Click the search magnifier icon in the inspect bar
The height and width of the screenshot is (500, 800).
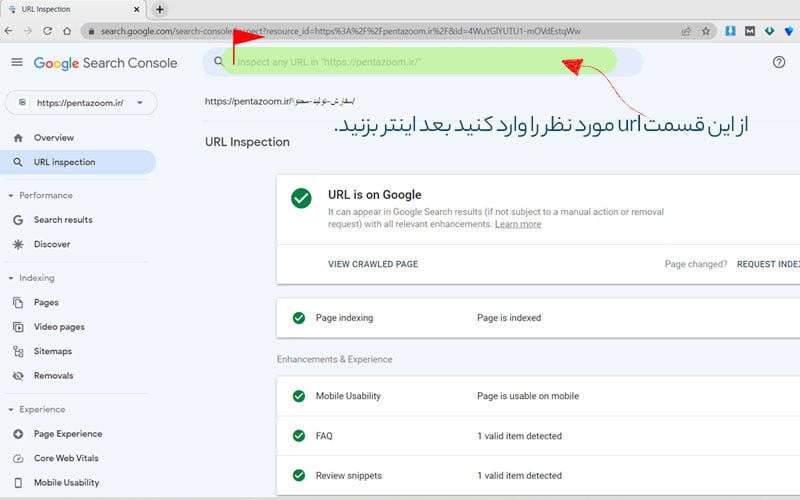pyautogui.click(x=218, y=61)
